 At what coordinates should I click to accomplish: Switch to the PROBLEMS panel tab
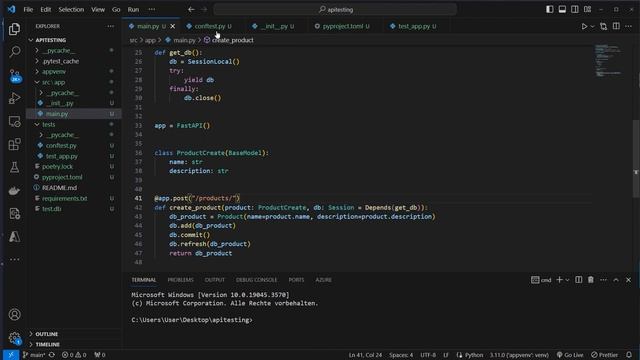180,280
